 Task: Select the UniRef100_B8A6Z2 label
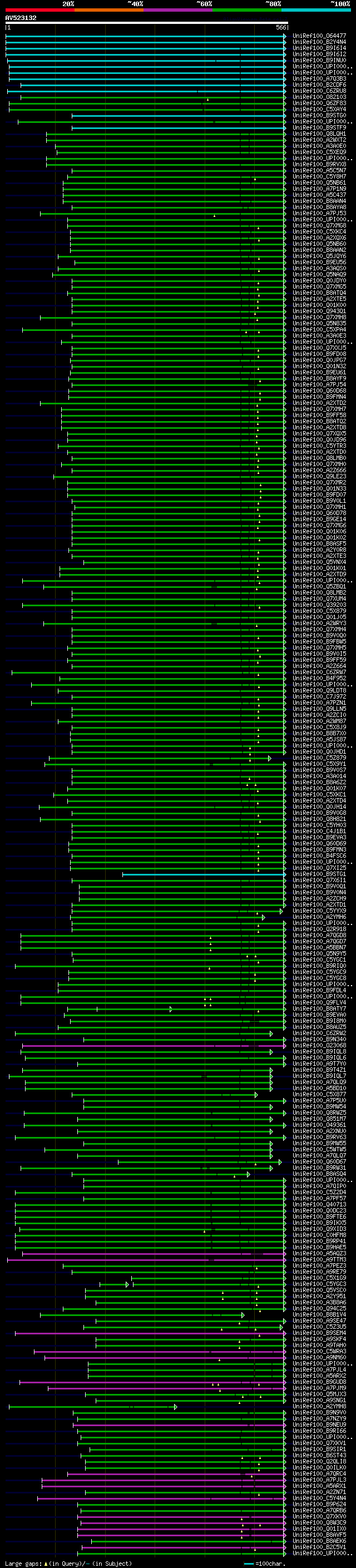coord(319,783)
